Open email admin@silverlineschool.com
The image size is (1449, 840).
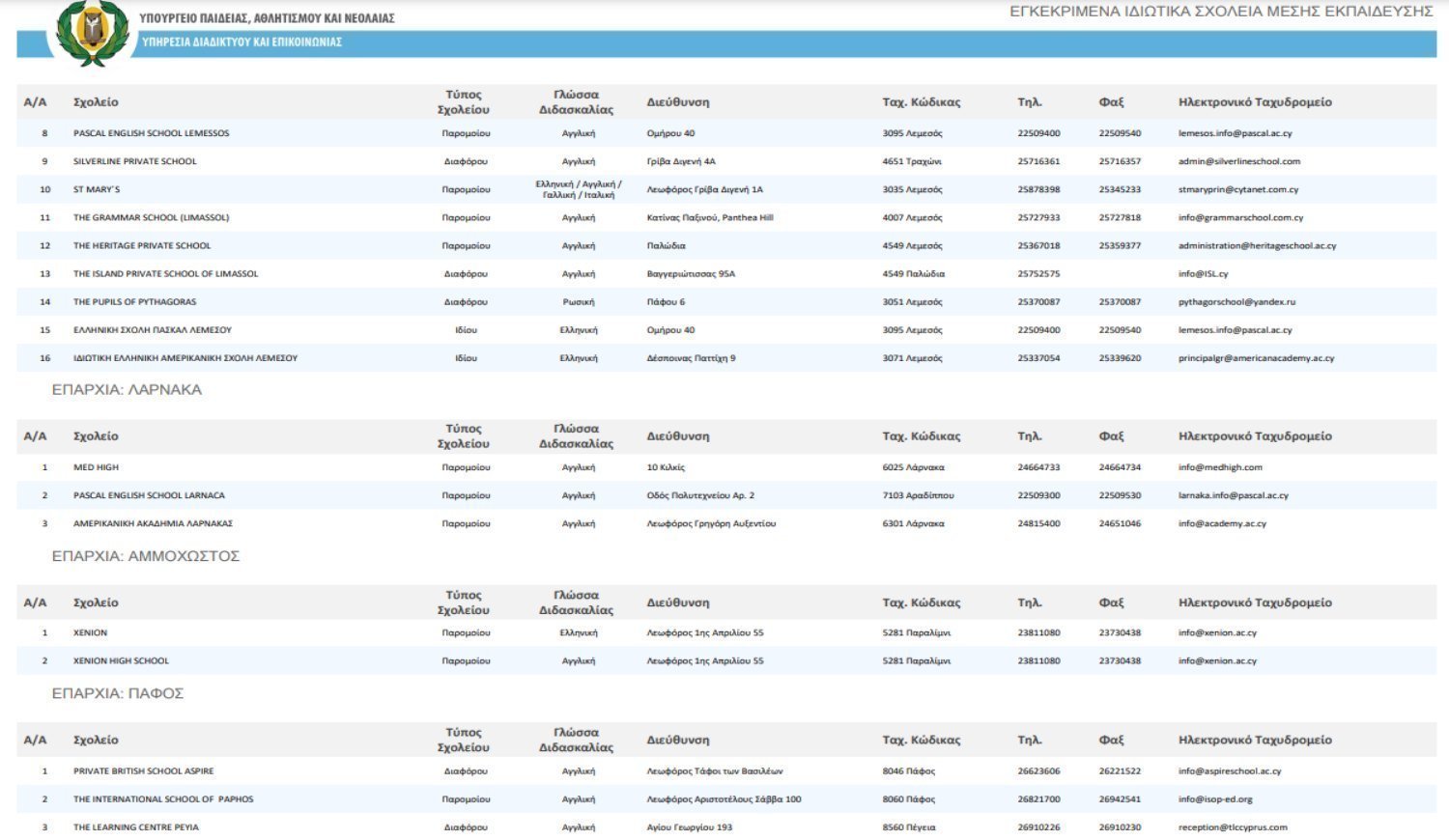1239,161
